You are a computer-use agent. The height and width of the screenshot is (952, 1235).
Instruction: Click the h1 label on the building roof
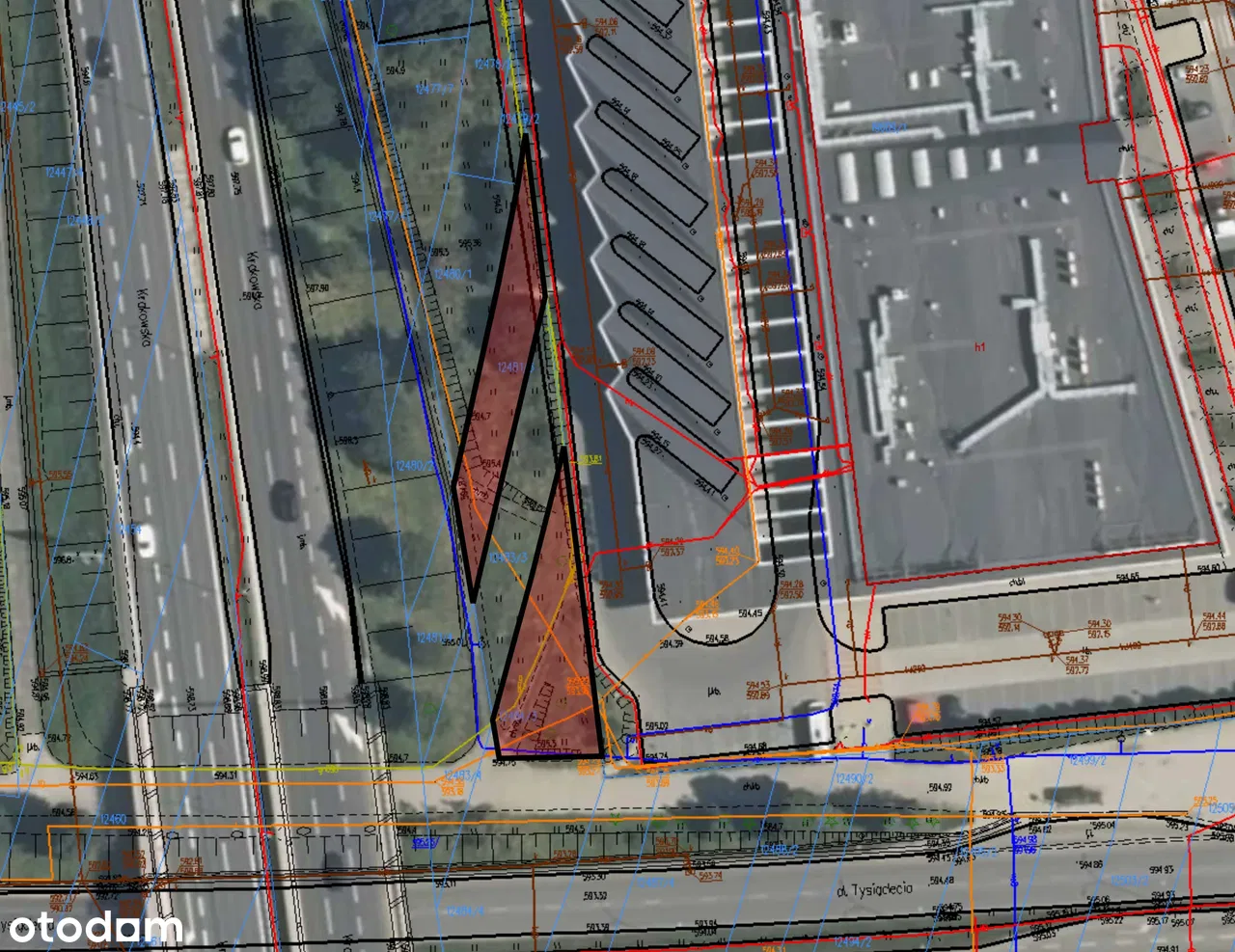pos(979,344)
